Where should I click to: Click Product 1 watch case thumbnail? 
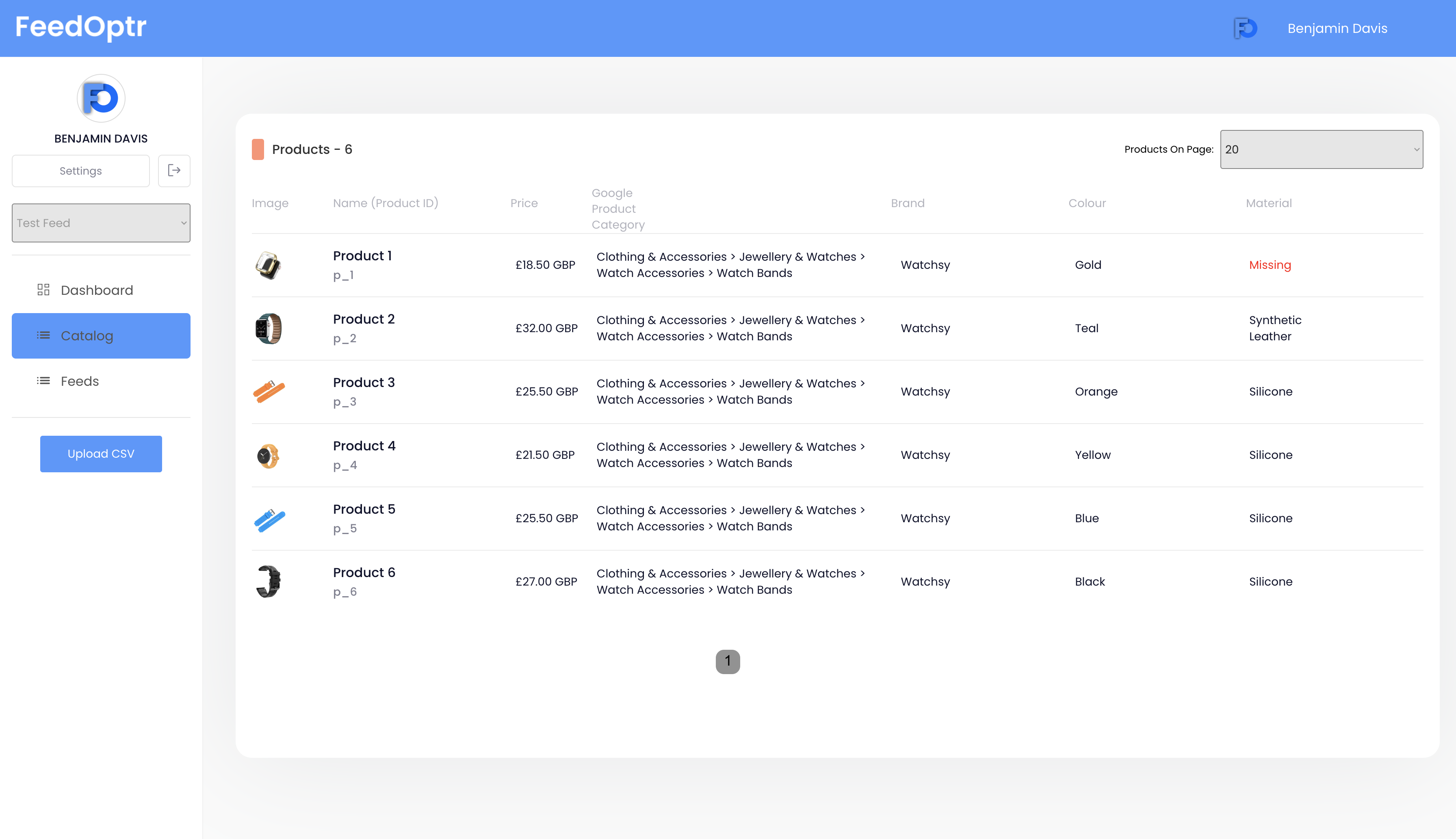click(x=269, y=265)
